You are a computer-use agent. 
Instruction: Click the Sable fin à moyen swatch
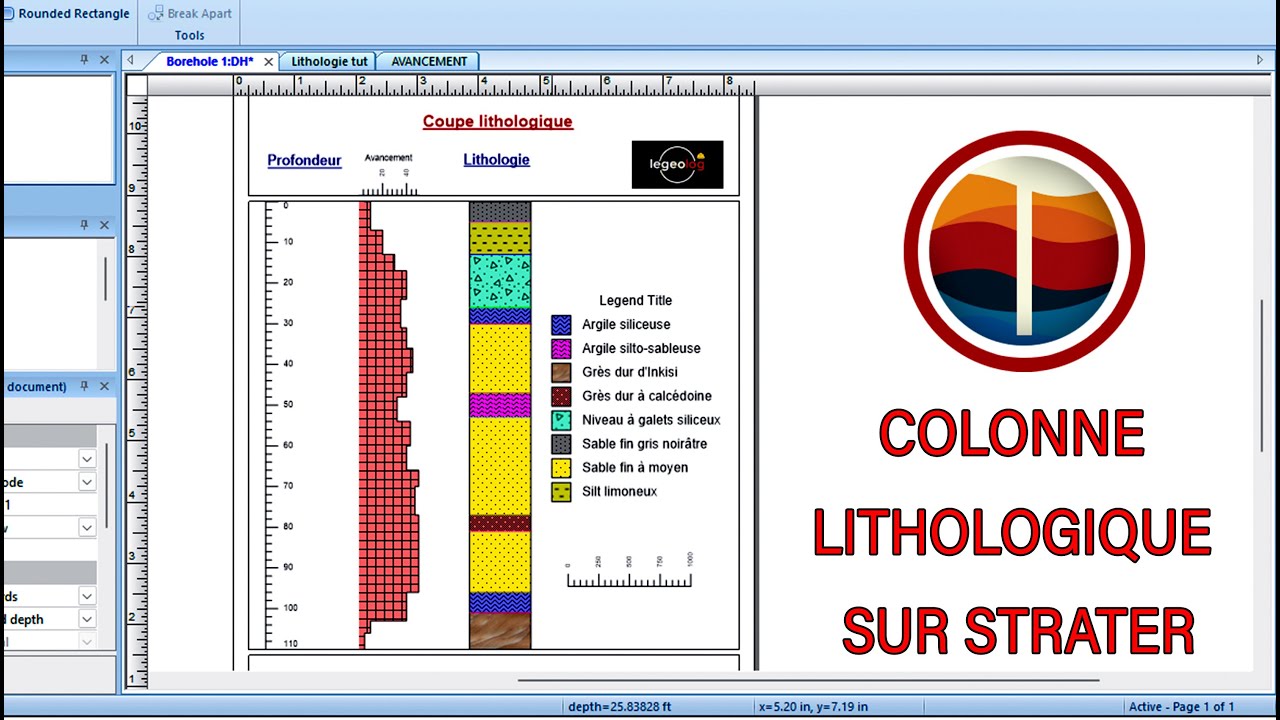(561, 468)
